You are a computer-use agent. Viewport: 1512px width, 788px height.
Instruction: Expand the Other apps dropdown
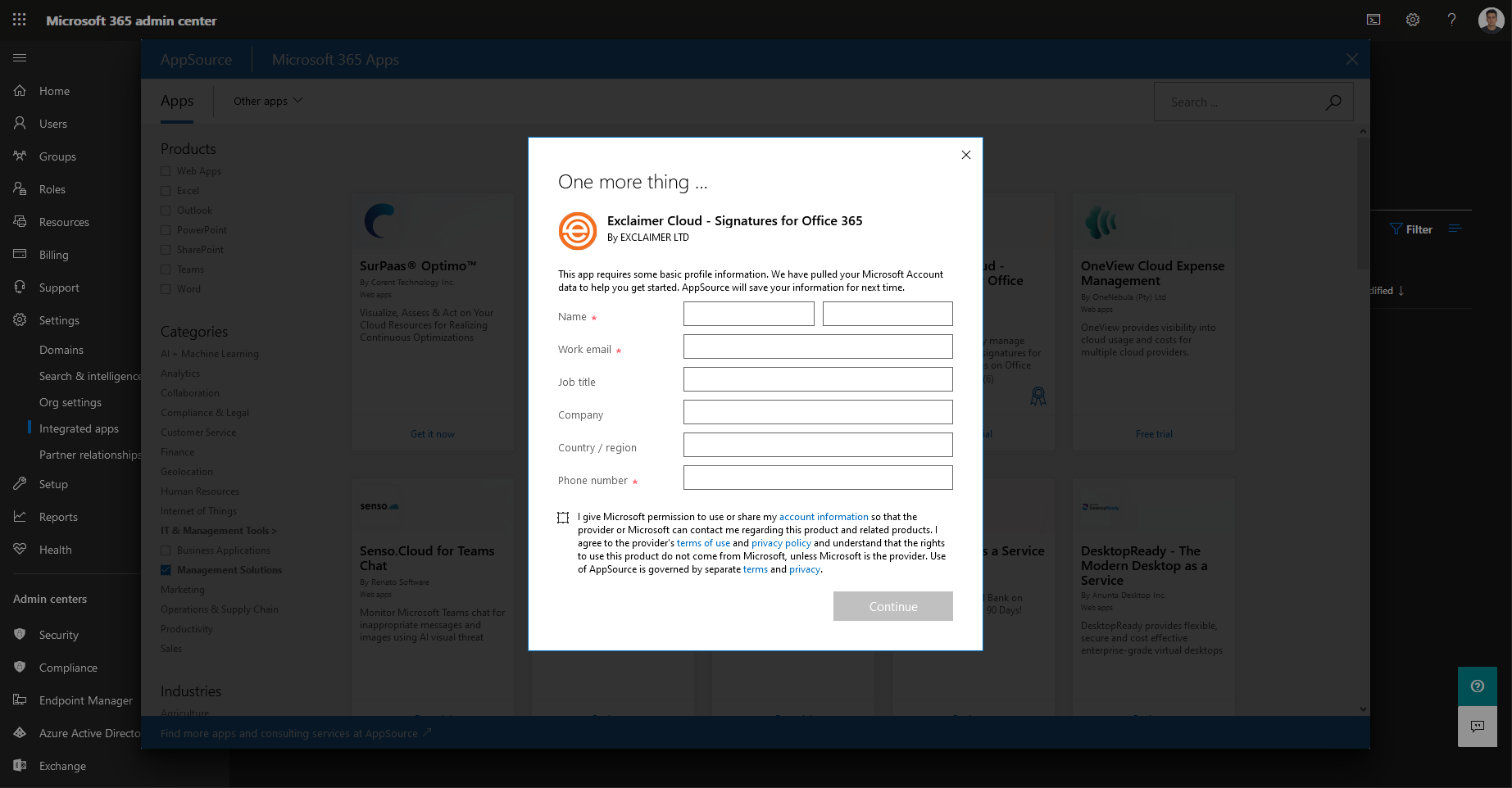coord(268,101)
